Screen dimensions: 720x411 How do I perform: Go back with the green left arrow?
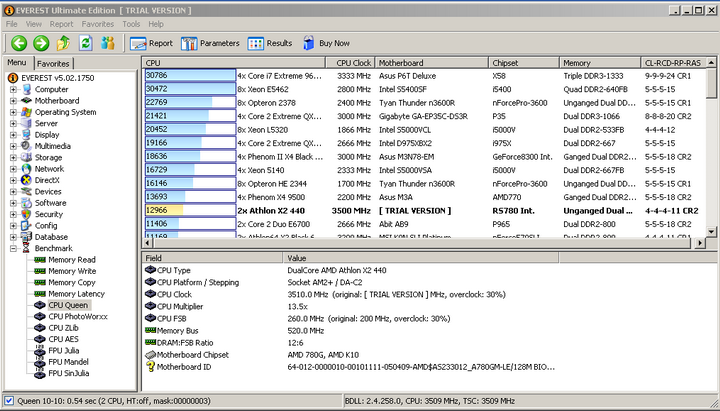19,43
